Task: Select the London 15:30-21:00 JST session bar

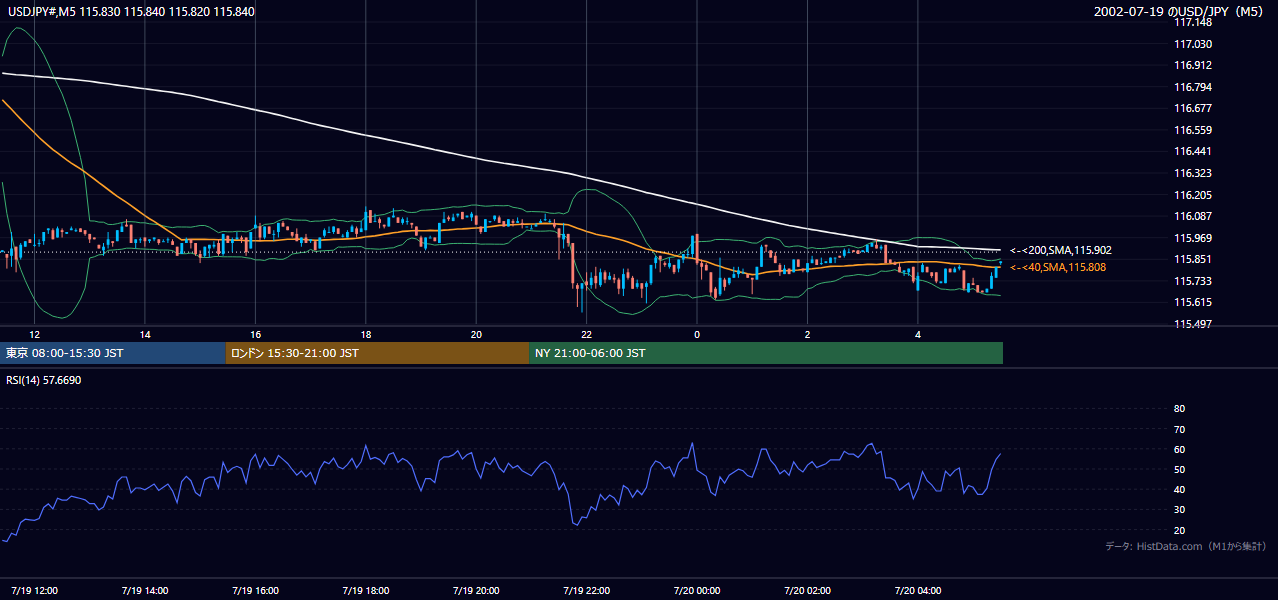Action: click(x=377, y=353)
